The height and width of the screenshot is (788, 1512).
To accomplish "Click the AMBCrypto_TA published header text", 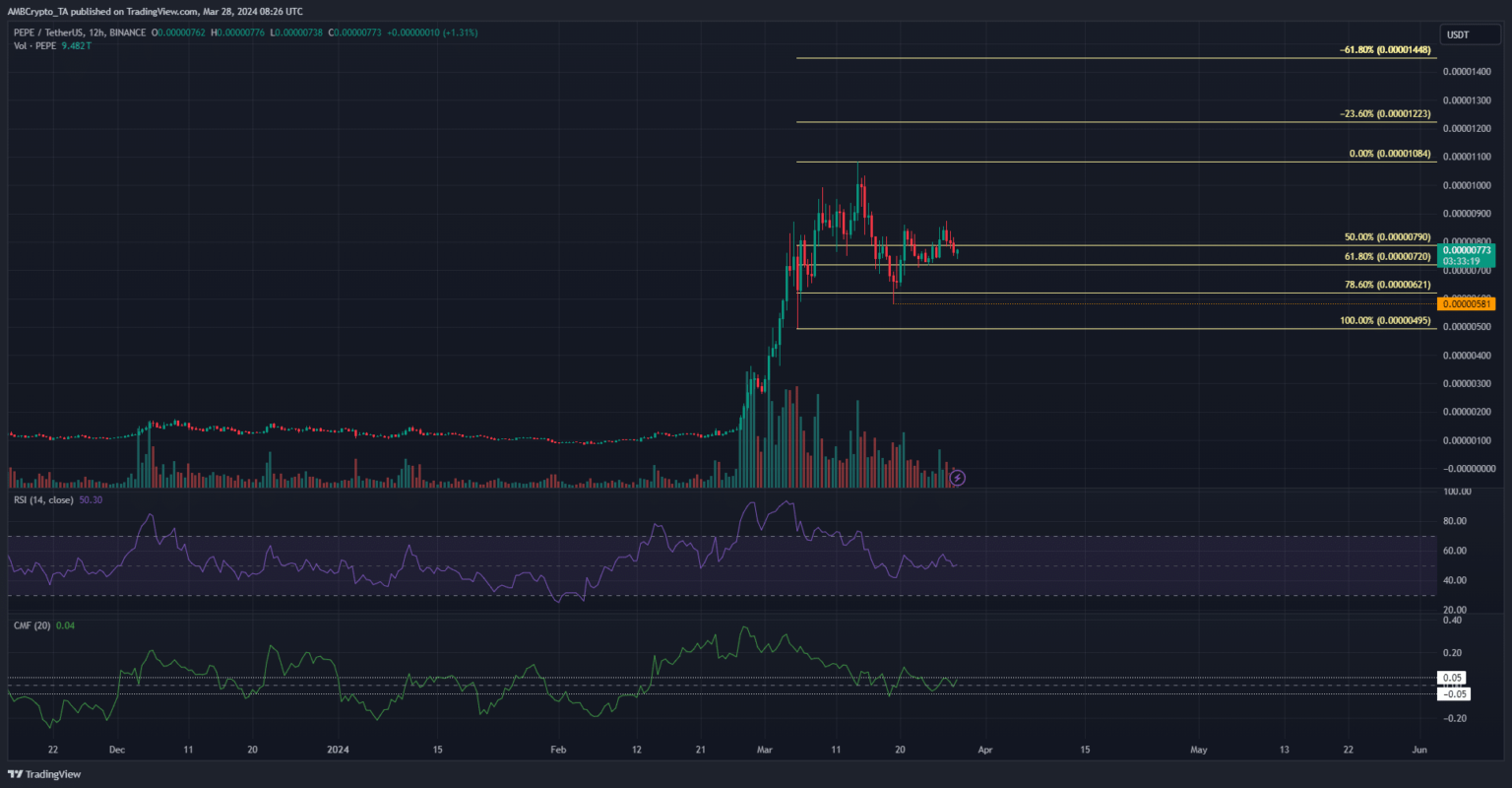I will pyautogui.click(x=153, y=11).
